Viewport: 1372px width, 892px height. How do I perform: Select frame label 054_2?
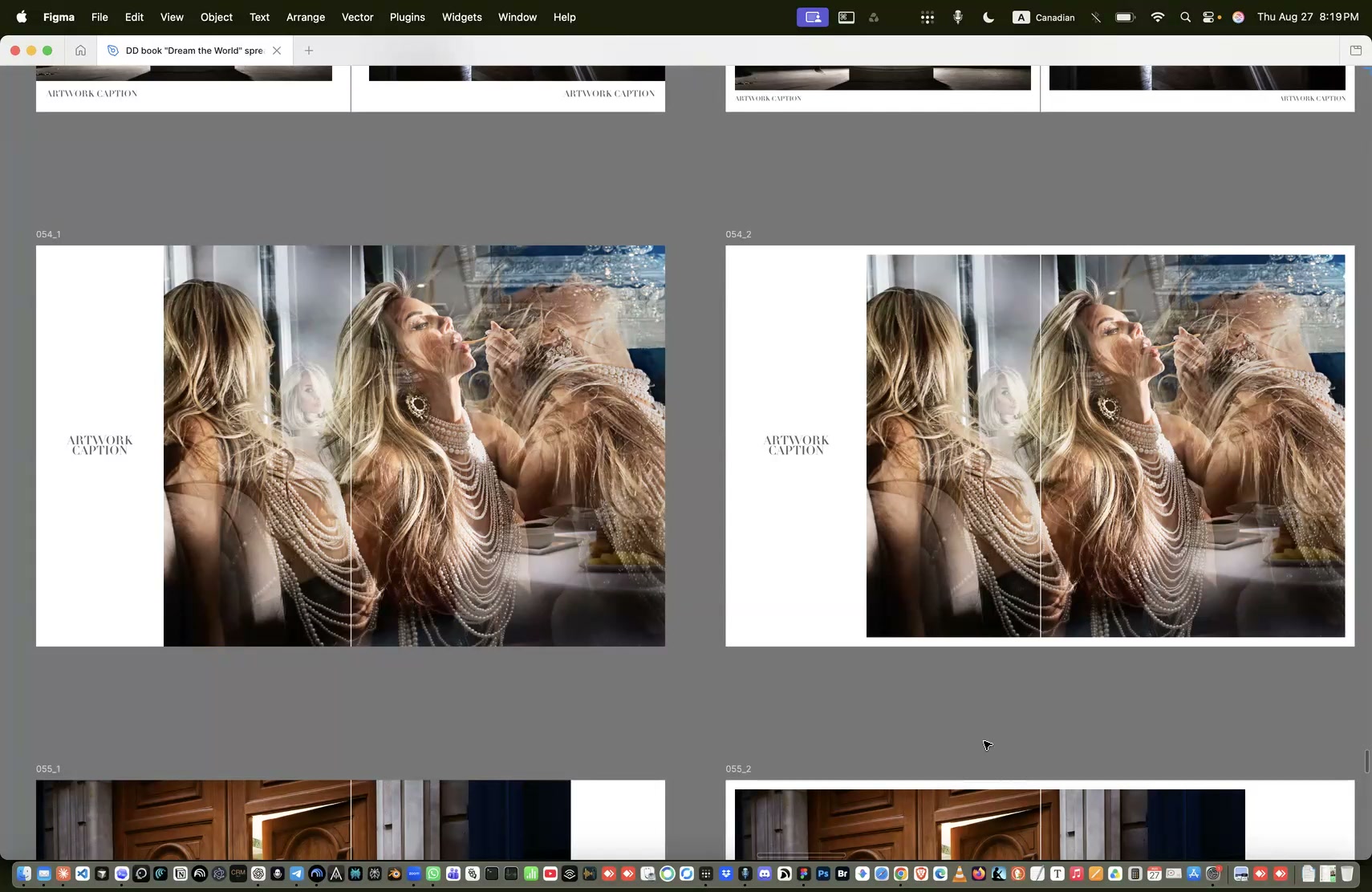(738, 234)
